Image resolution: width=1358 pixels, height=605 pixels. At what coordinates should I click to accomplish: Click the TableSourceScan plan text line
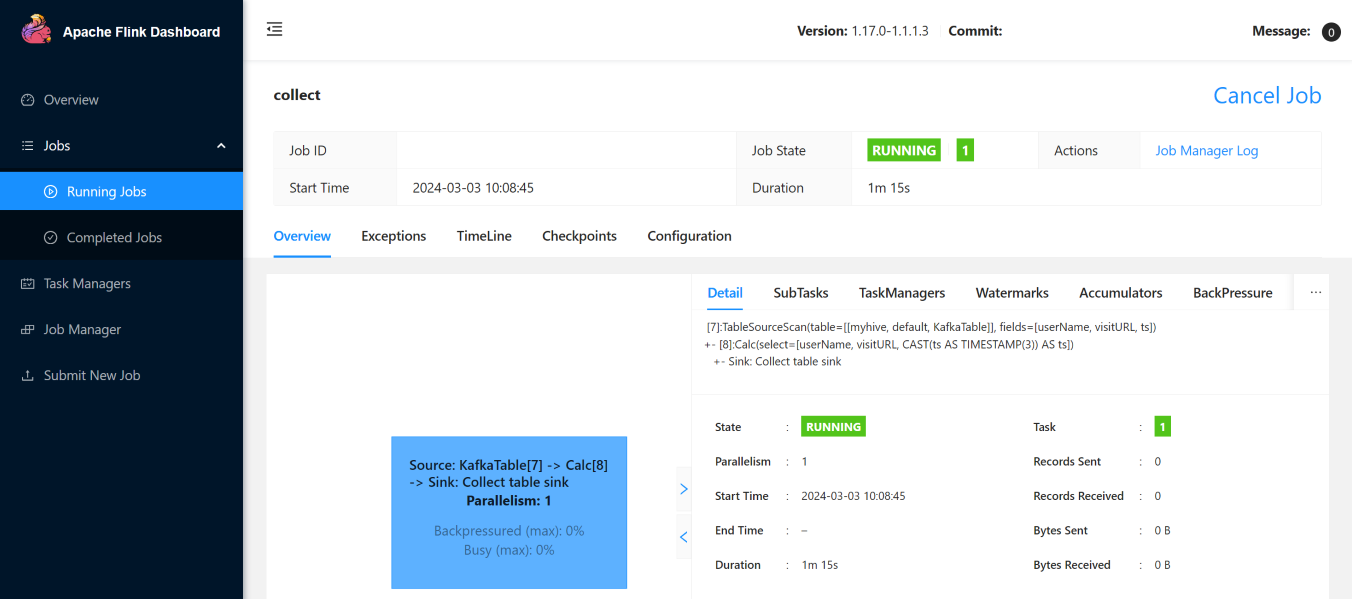coord(931,327)
